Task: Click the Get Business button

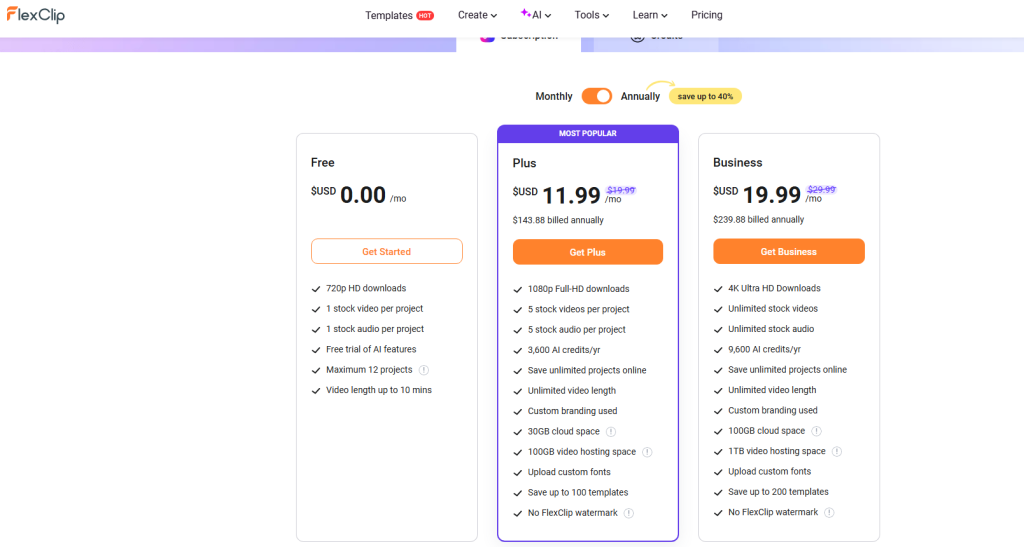Action: pos(789,251)
